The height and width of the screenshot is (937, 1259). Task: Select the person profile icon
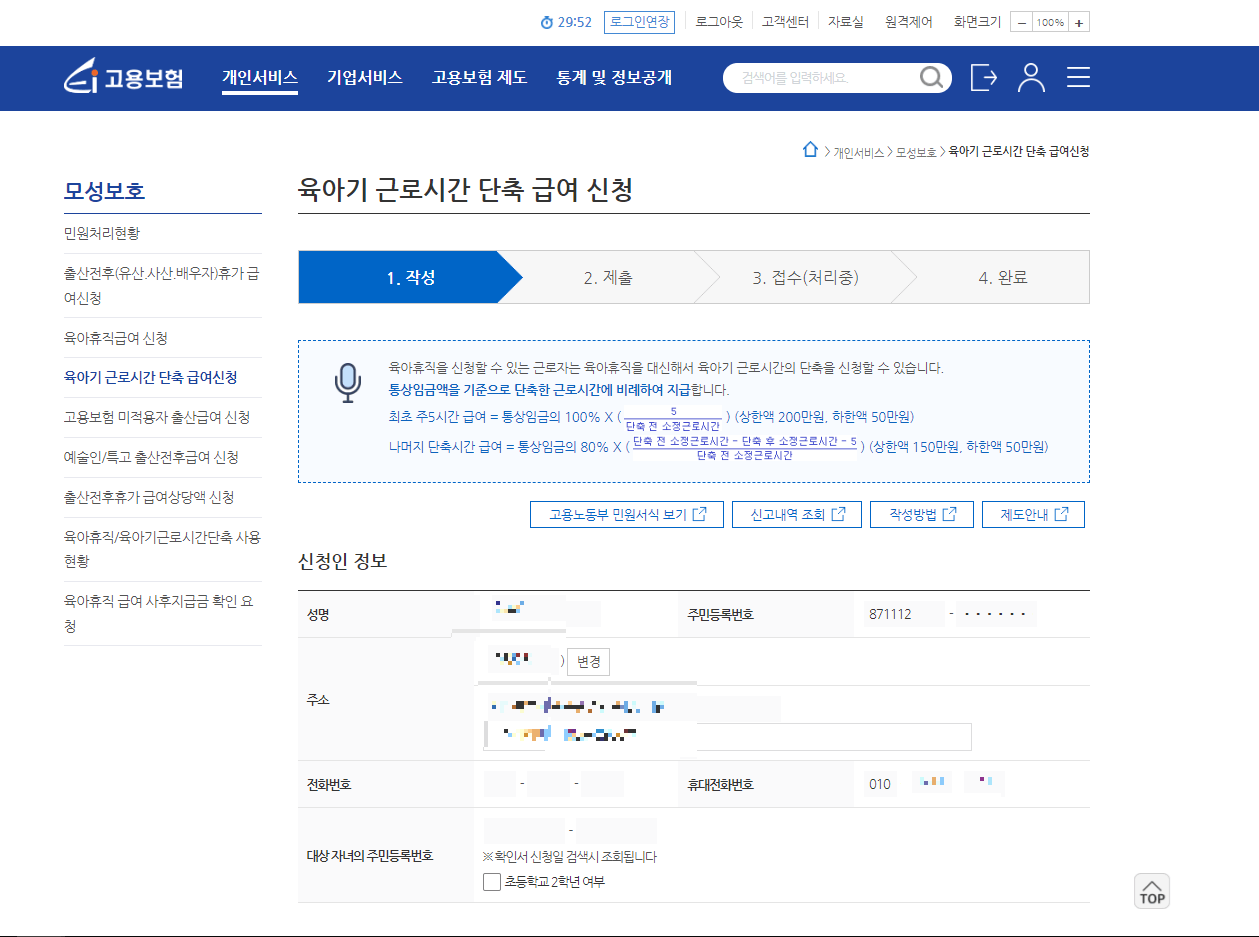click(1031, 77)
